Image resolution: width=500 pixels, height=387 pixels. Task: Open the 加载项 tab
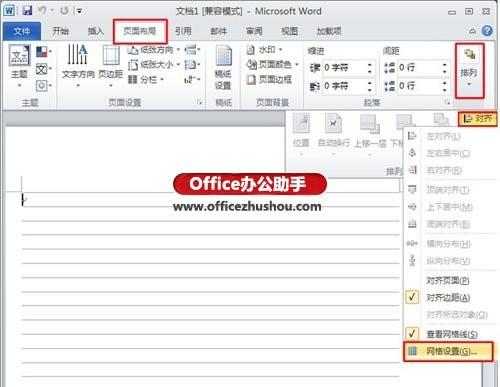329,31
